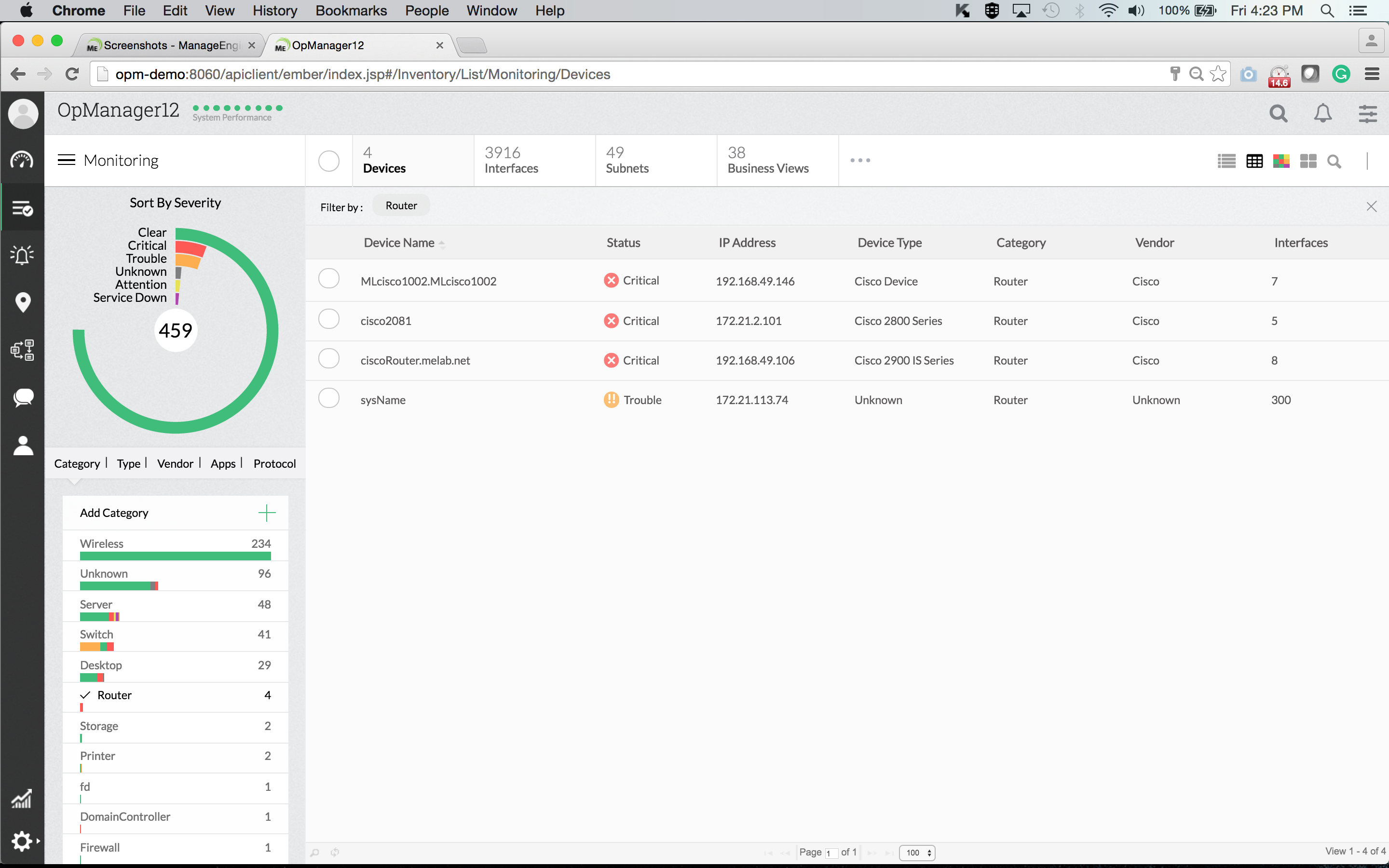Image resolution: width=1389 pixels, height=868 pixels.
Task: Select the Vendor filter tab
Action: [x=175, y=463]
